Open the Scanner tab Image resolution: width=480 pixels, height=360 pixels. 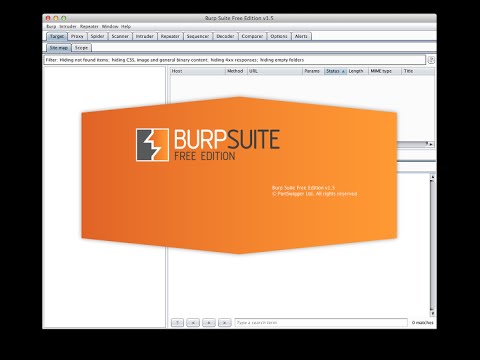pyautogui.click(x=120, y=36)
